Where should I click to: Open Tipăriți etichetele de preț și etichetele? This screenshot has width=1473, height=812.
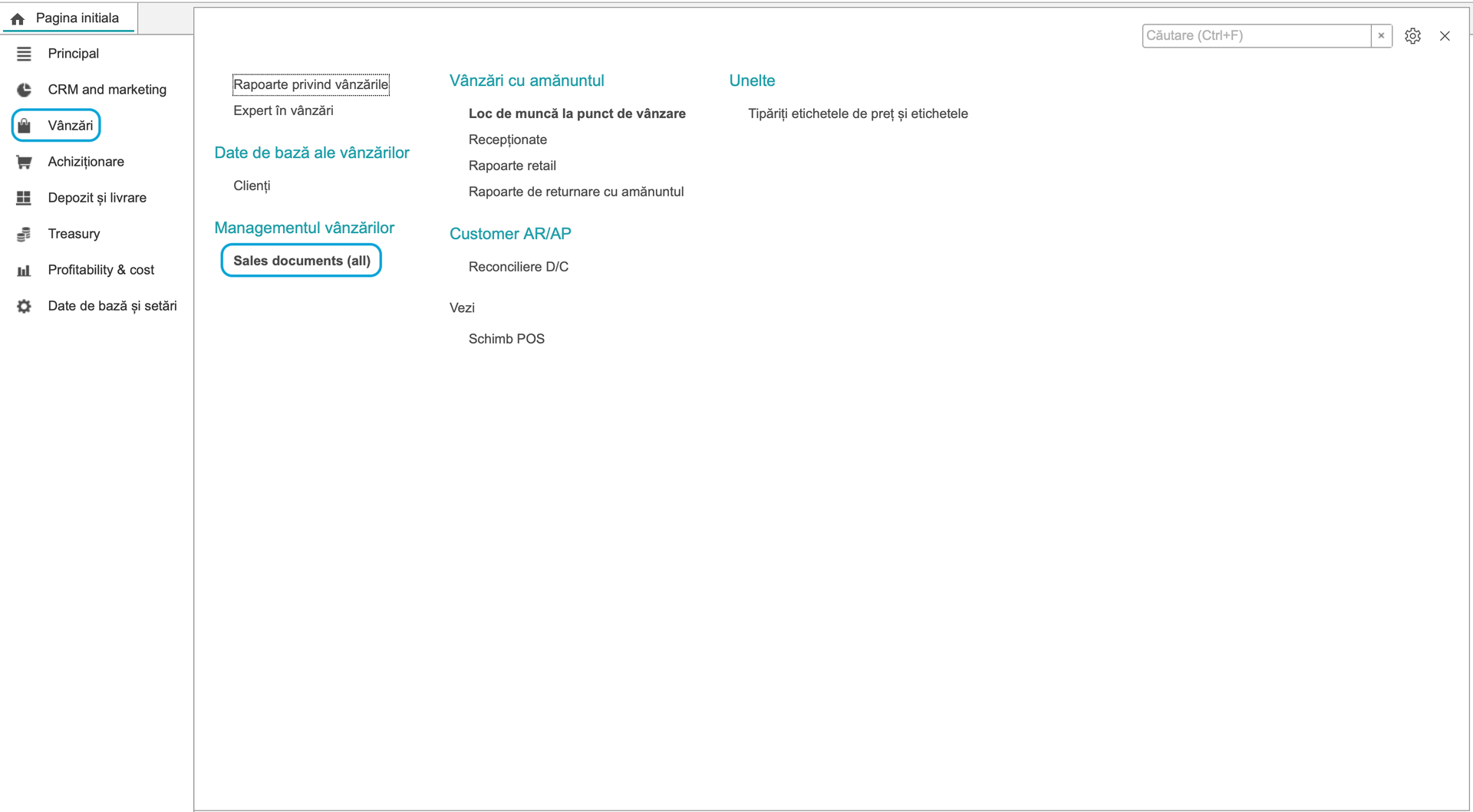coord(858,113)
